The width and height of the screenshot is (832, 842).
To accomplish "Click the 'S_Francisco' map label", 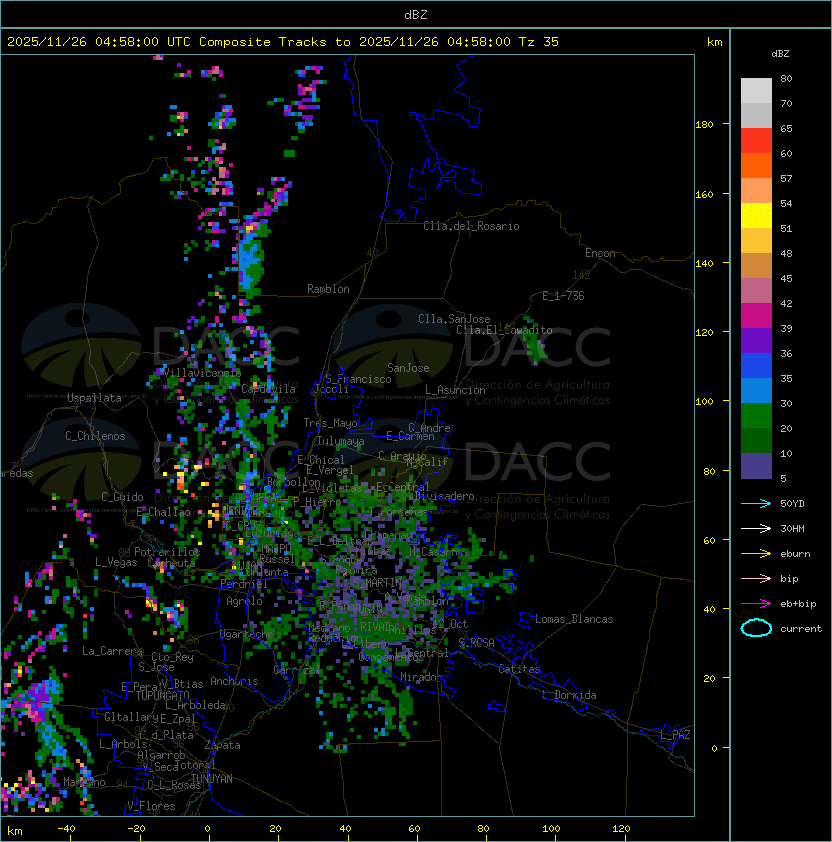I will point(358,379).
